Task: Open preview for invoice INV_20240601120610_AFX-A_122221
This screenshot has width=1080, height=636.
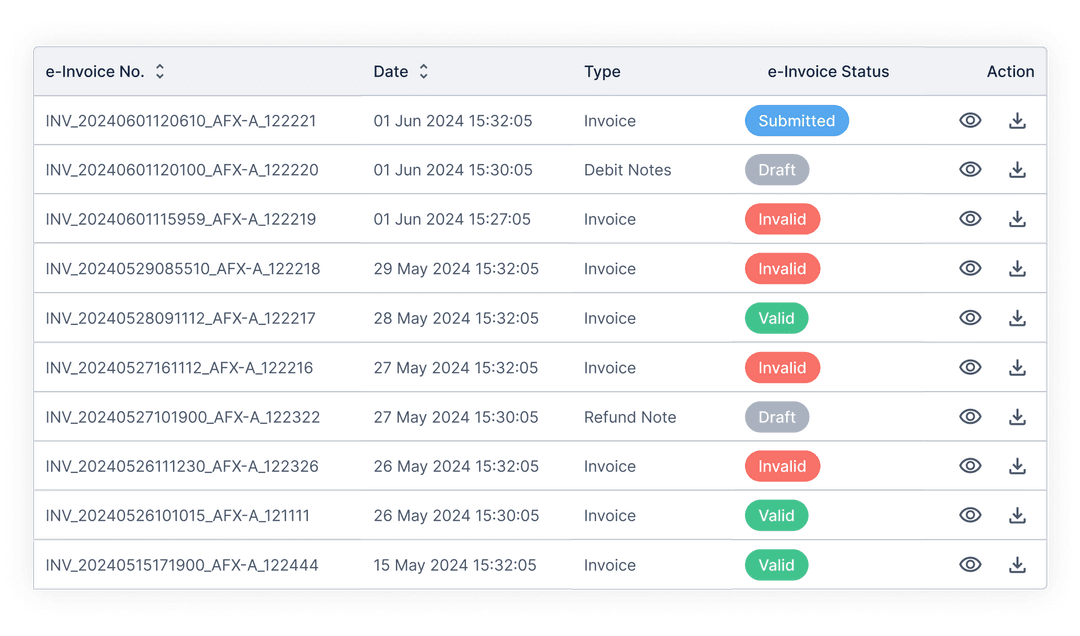Action: (970, 120)
